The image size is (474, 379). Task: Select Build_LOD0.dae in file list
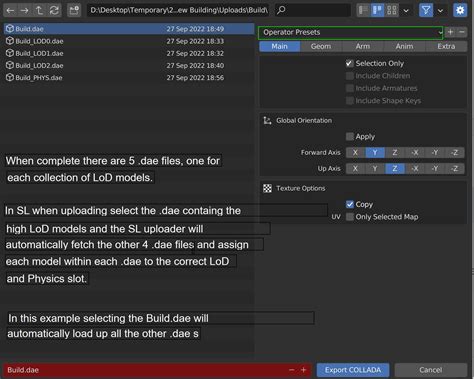pyautogui.click(x=129, y=41)
